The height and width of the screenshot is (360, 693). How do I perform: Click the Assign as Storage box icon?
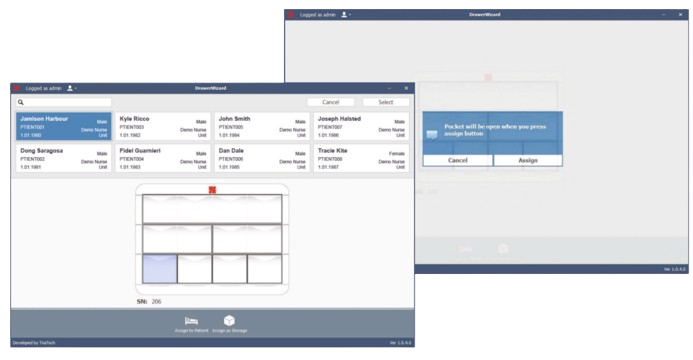(x=229, y=320)
